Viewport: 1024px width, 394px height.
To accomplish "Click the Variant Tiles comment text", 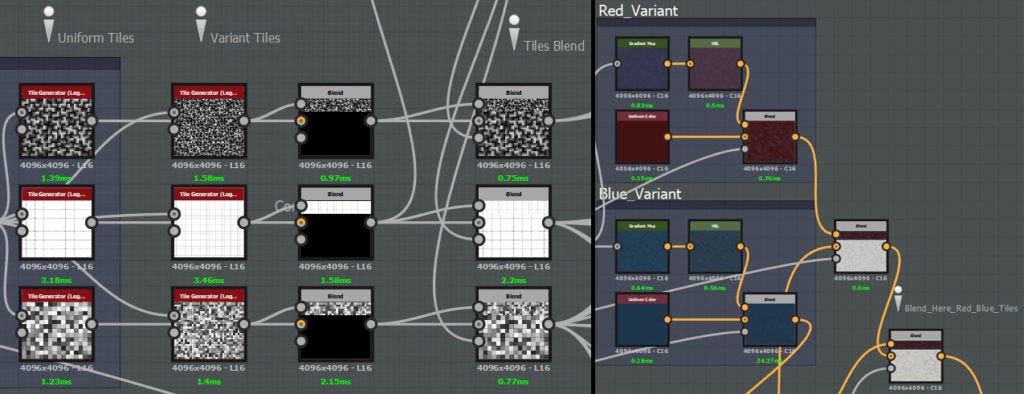I will 245,38.
